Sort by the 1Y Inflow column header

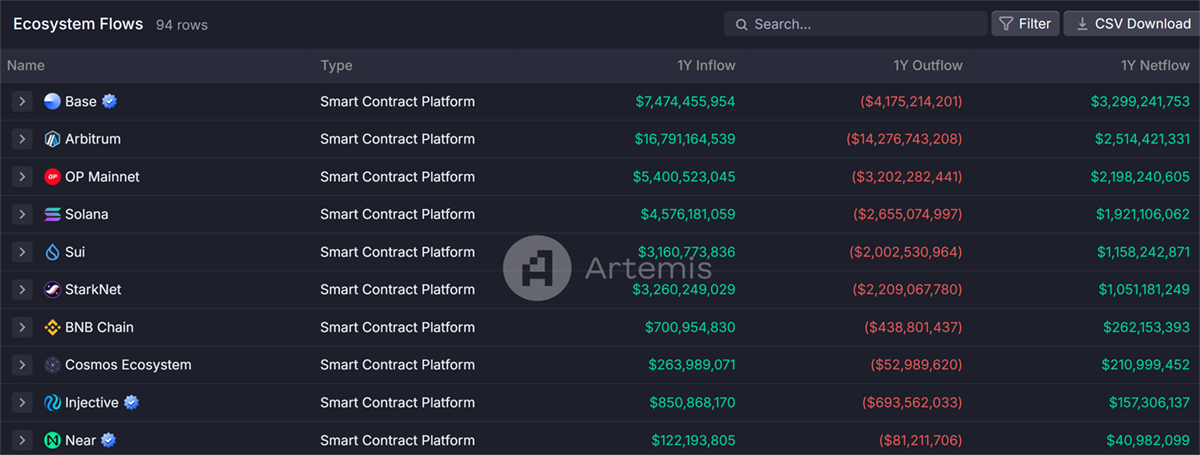pos(706,66)
